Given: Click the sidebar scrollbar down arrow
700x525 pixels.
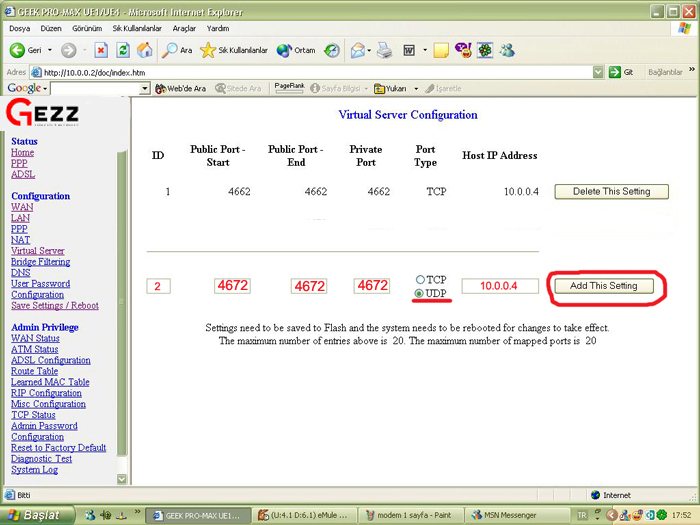Looking at the screenshot, I should 121,479.
